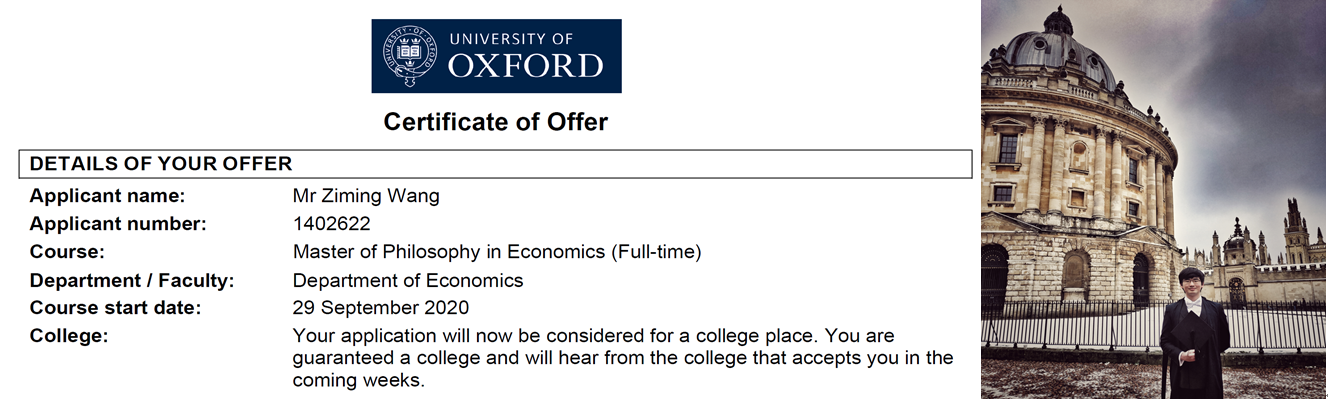Select the date 29 September 2020

point(381,308)
